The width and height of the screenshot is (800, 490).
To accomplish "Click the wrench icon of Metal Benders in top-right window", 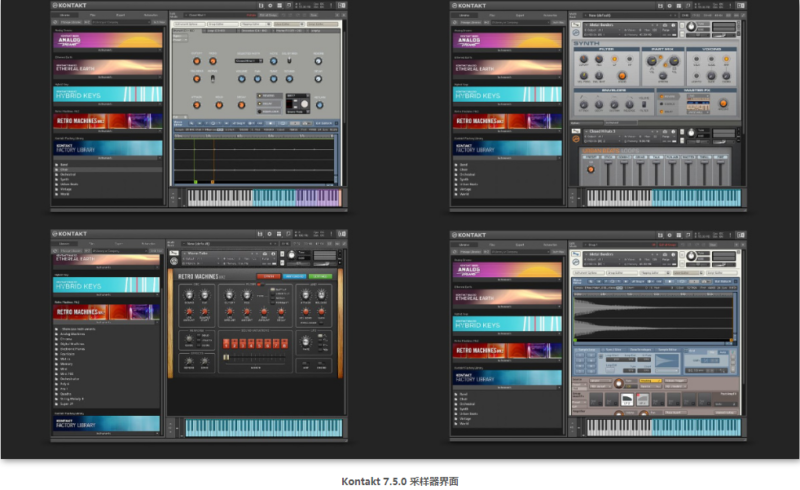I will coord(576,24).
